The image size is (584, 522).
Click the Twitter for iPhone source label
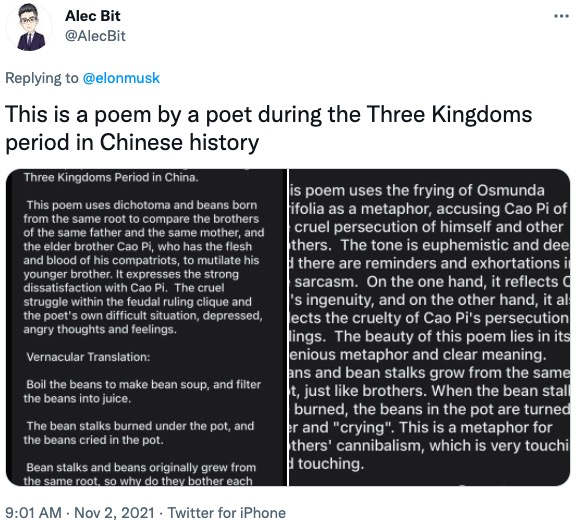coord(226,513)
